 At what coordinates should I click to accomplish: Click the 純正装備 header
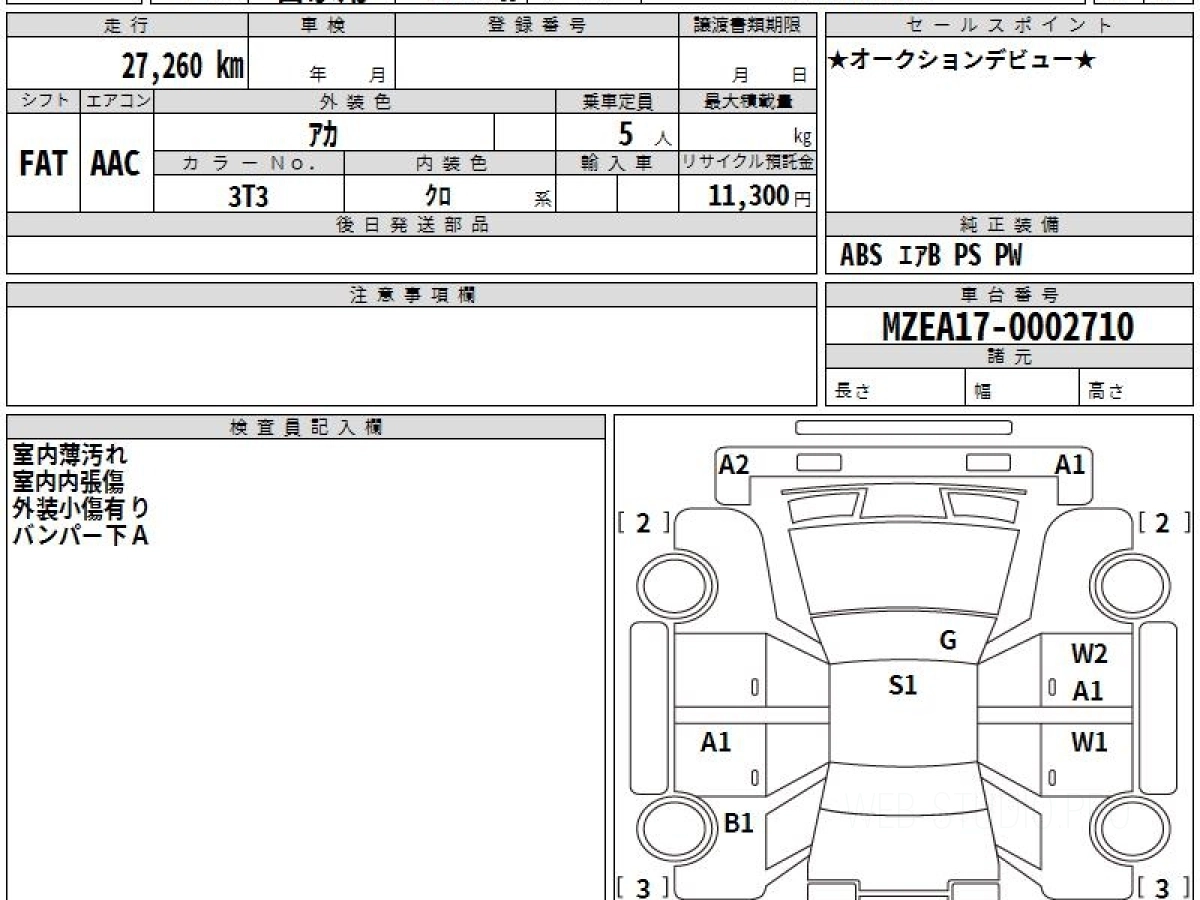coord(1009,225)
